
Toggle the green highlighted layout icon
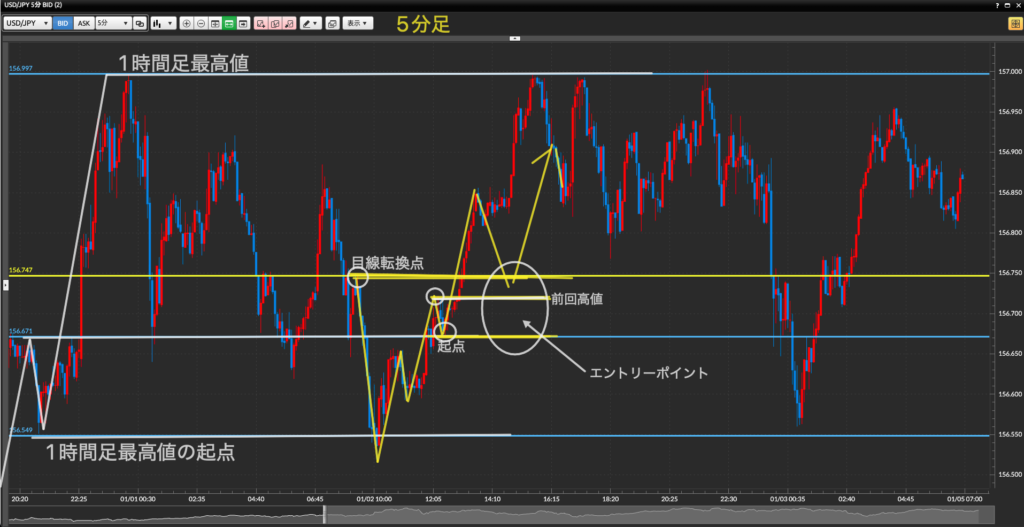229,22
